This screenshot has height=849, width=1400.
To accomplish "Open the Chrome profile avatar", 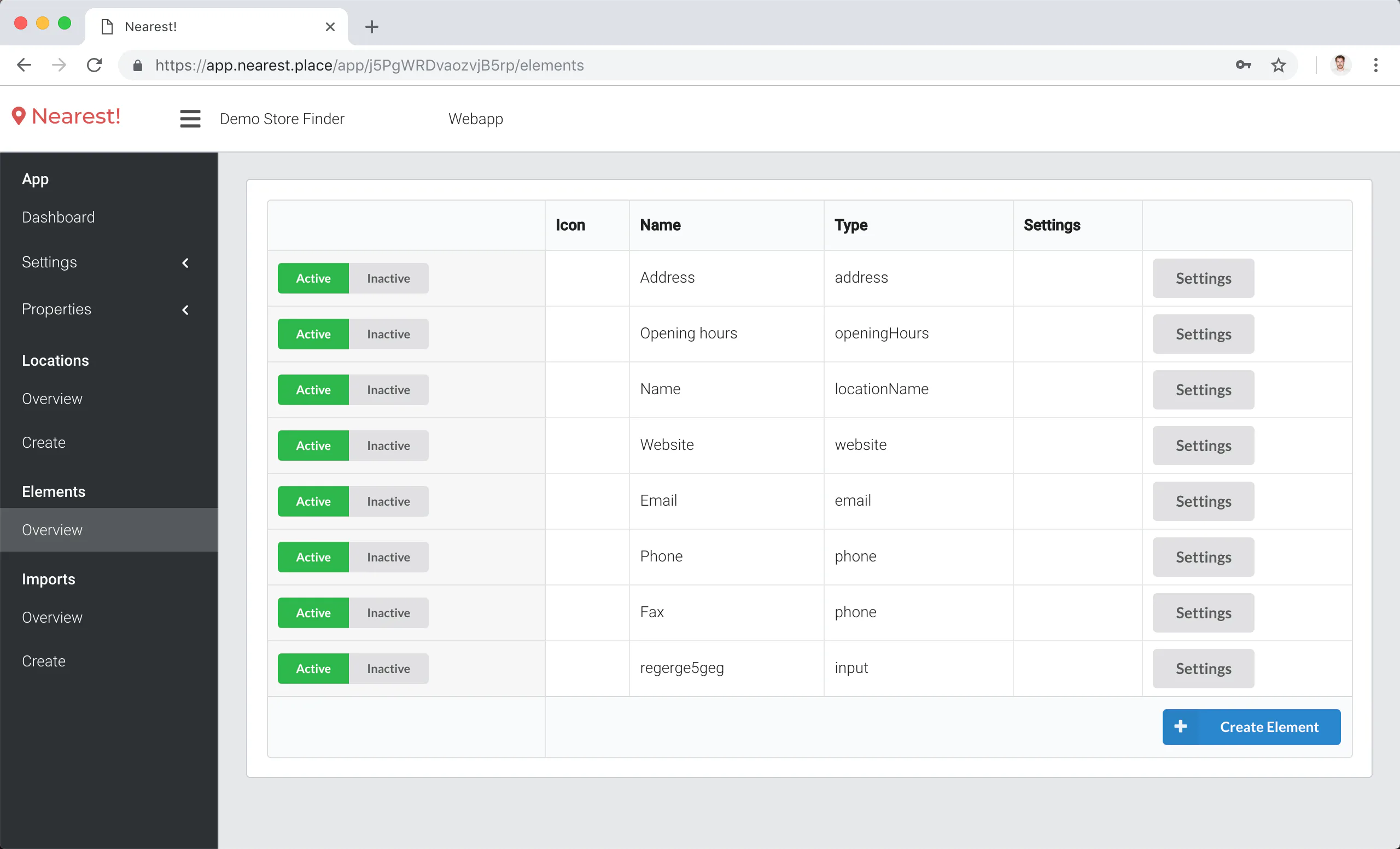I will coord(1340,65).
